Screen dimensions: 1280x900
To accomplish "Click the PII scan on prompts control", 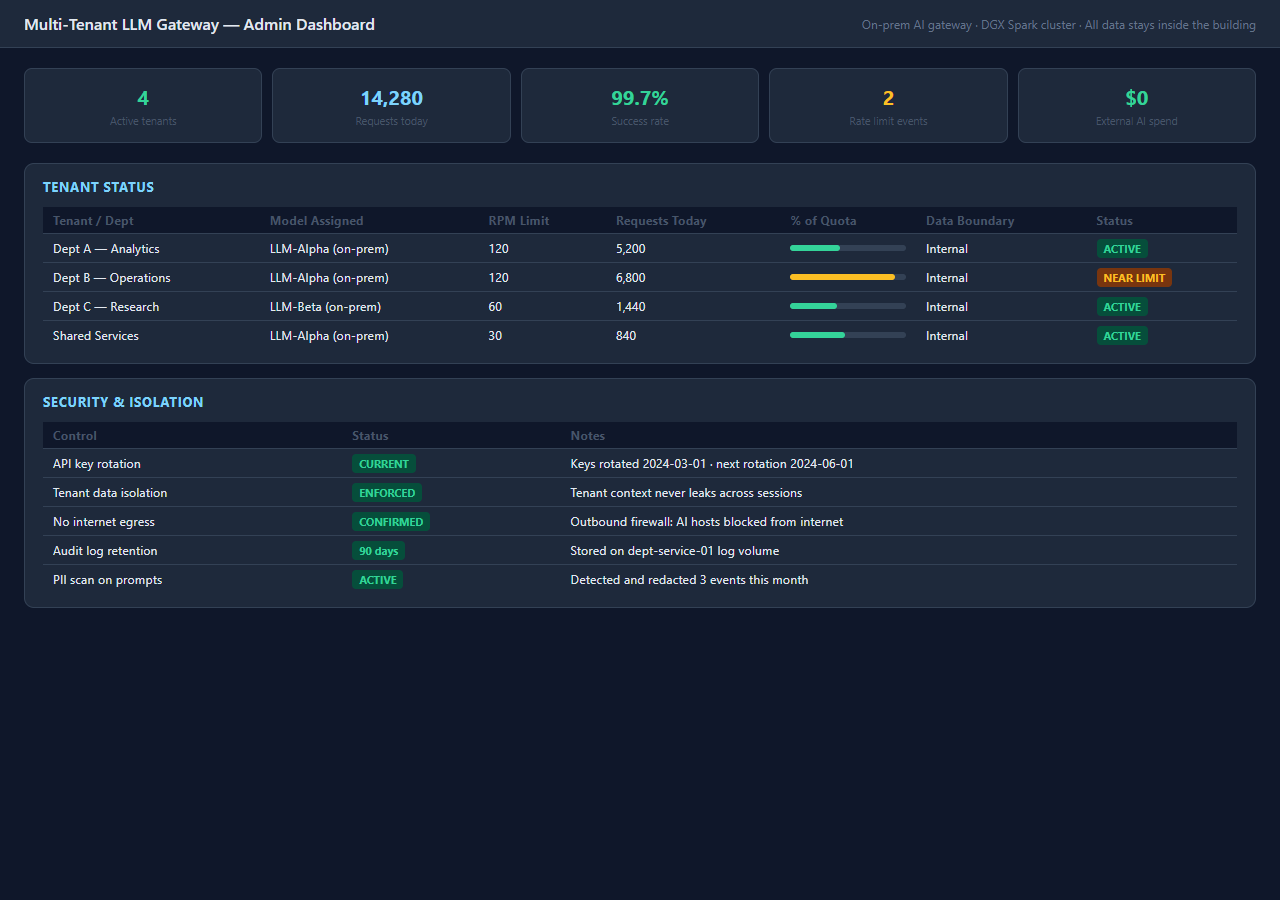I will [108, 580].
